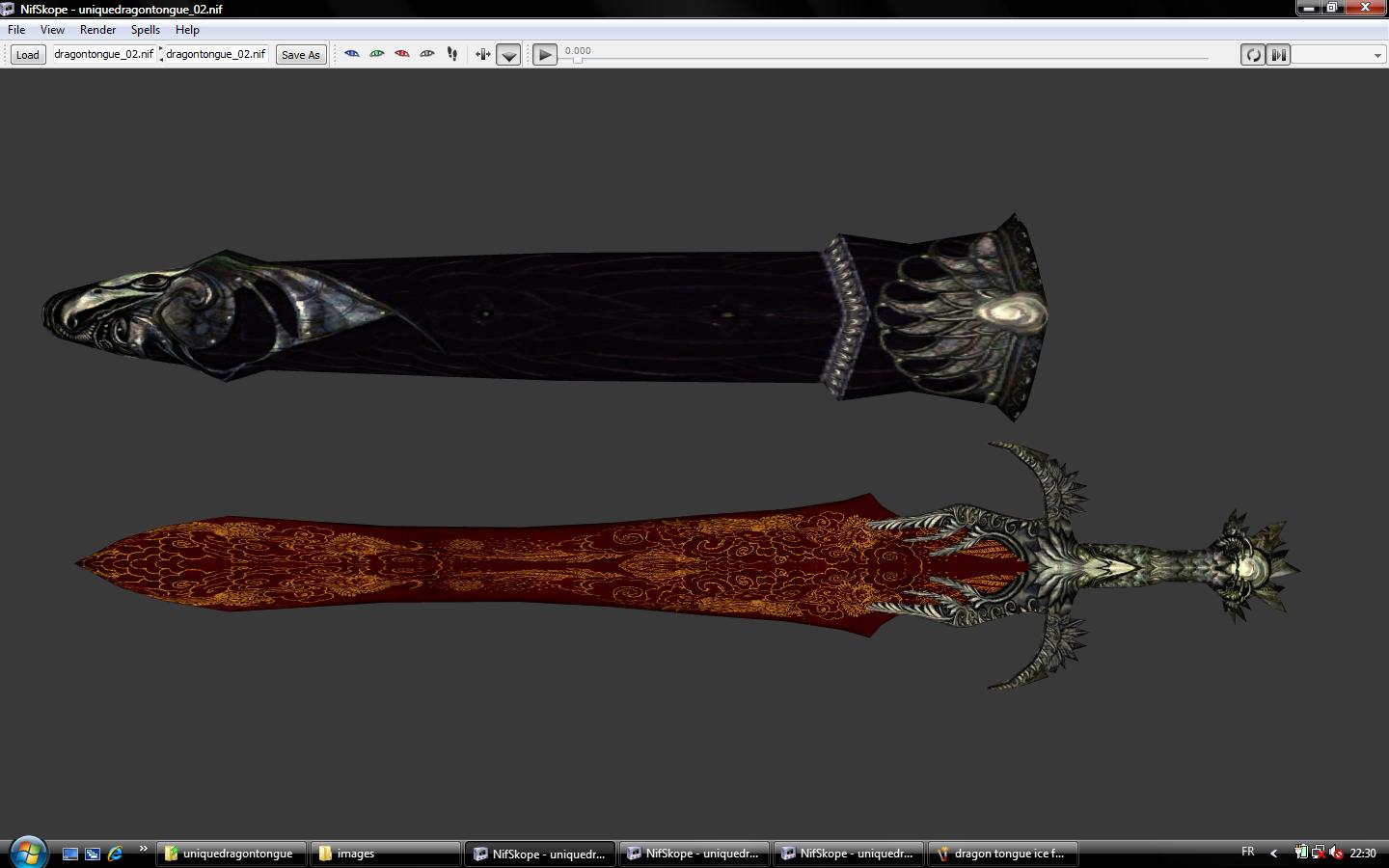The image size is (1389, 868).
Task: Click the FR language indicator
Action: point(1248,852)
